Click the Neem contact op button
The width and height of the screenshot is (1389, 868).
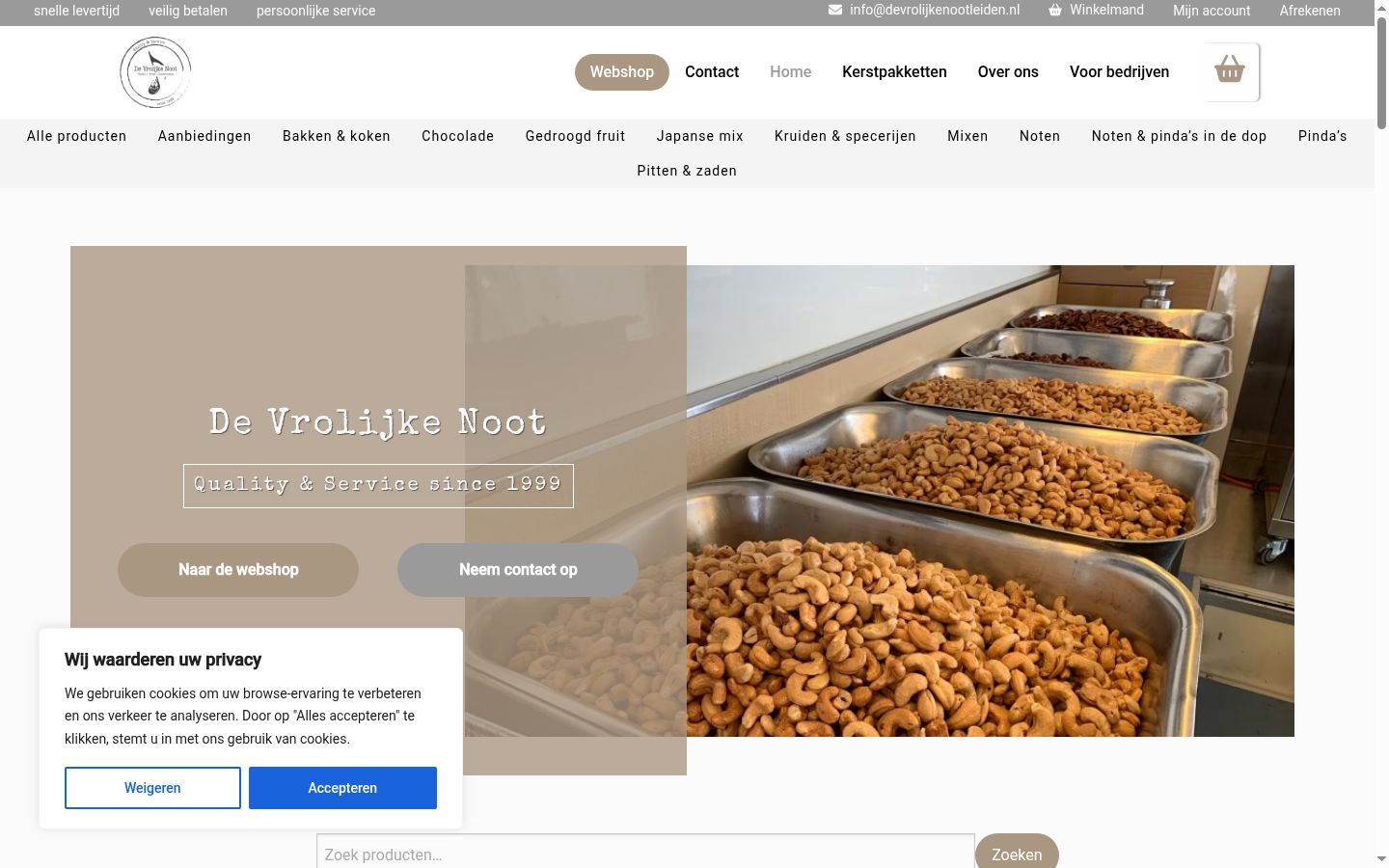pyautogui.click(x=518, y=570)
